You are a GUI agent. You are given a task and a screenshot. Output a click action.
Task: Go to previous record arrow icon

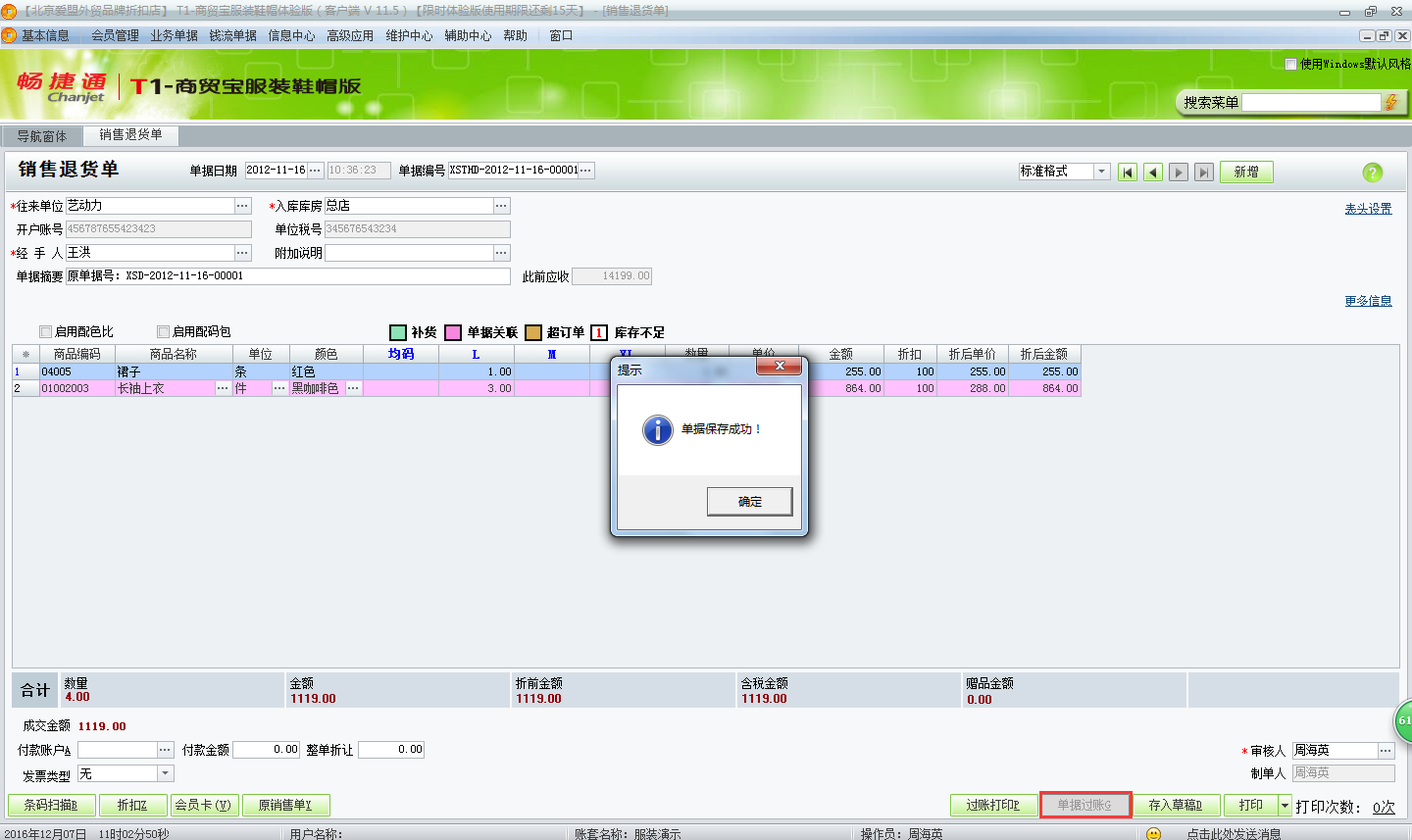point(1153,173)
